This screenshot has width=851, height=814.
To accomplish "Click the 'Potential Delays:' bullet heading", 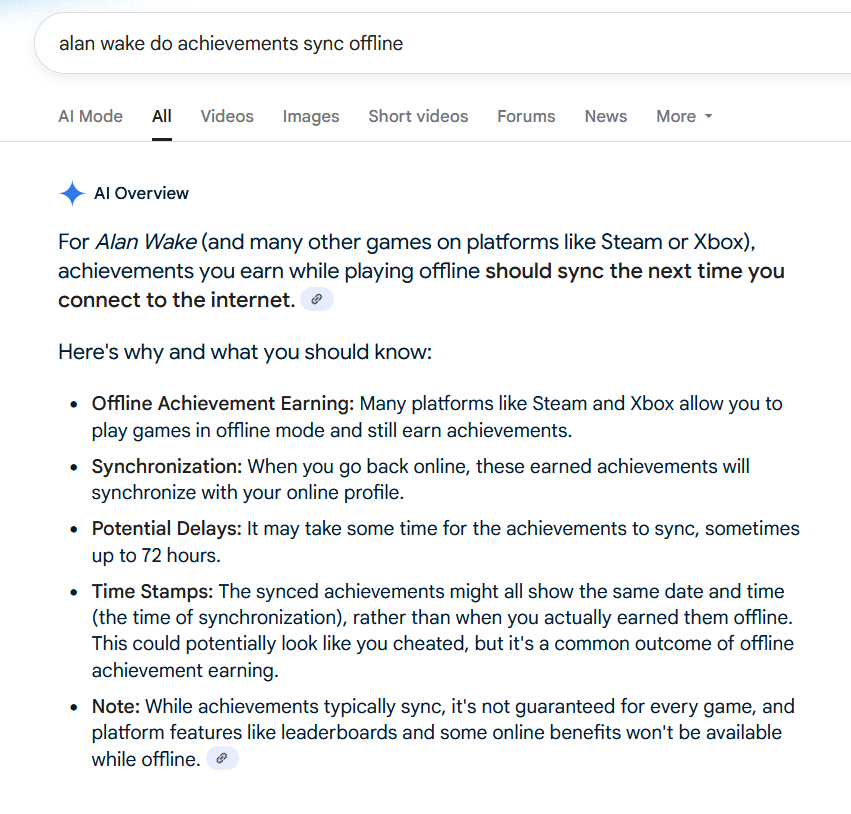I will [166, 529].
